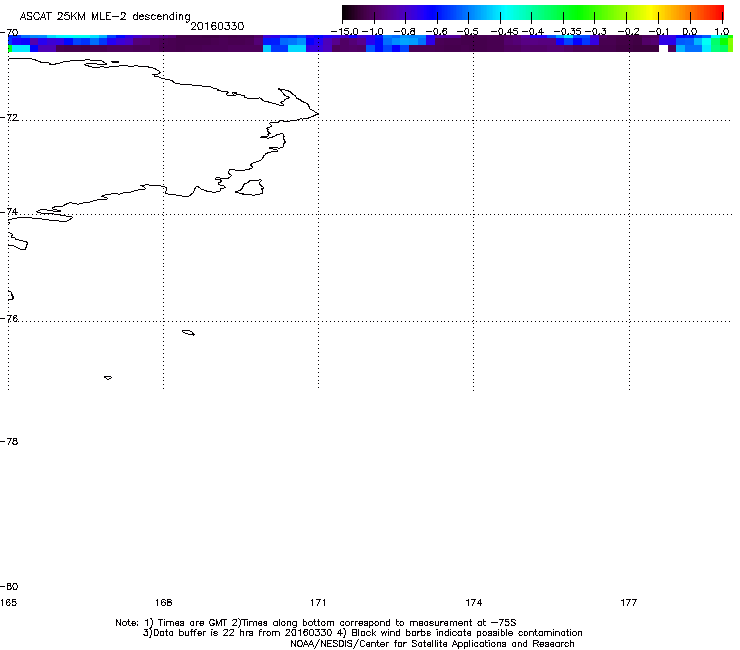Select the 174 longitude label
This screenshot has height=650, width=740.
[473, 602]
